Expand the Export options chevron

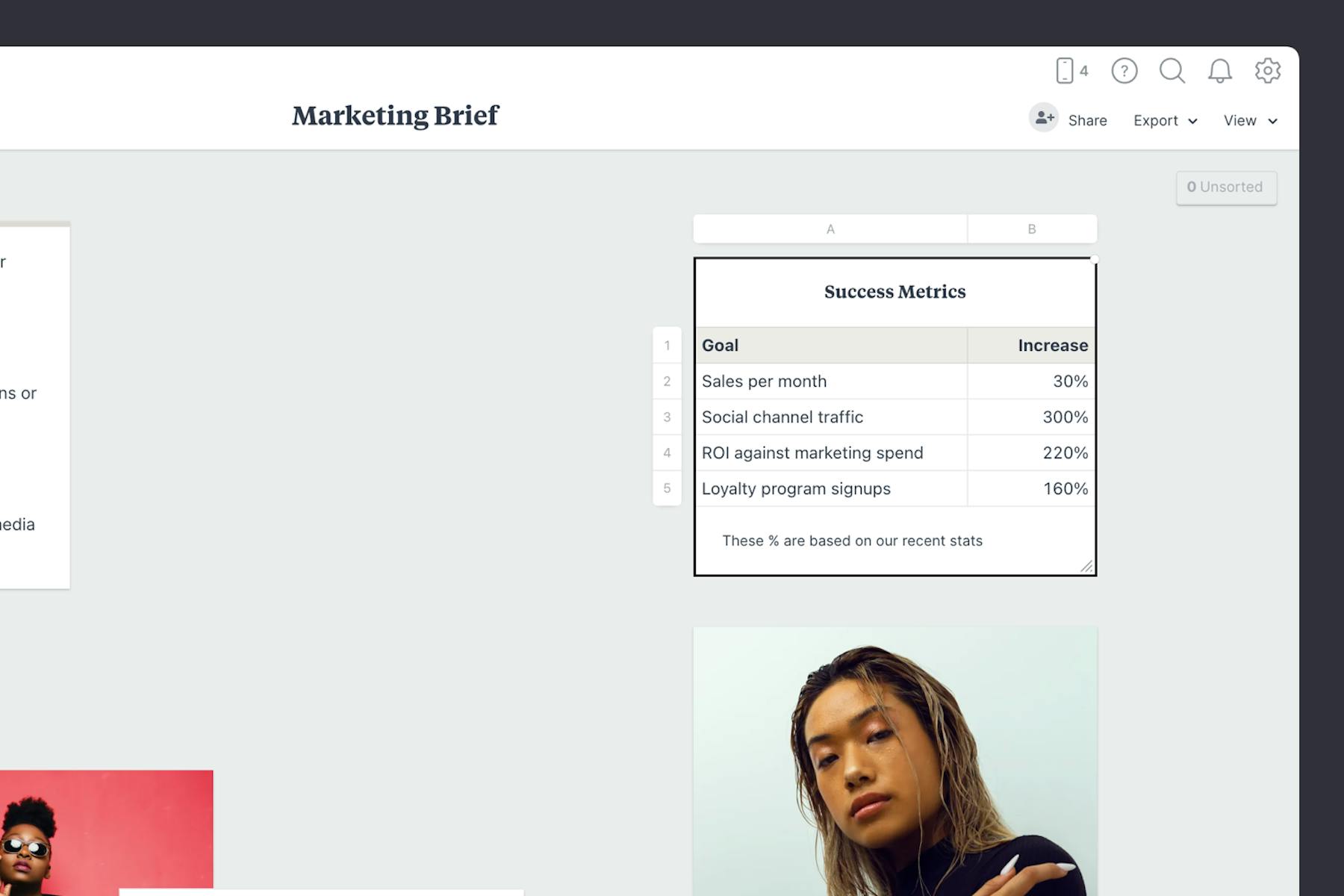click(x=1192, y=121)
